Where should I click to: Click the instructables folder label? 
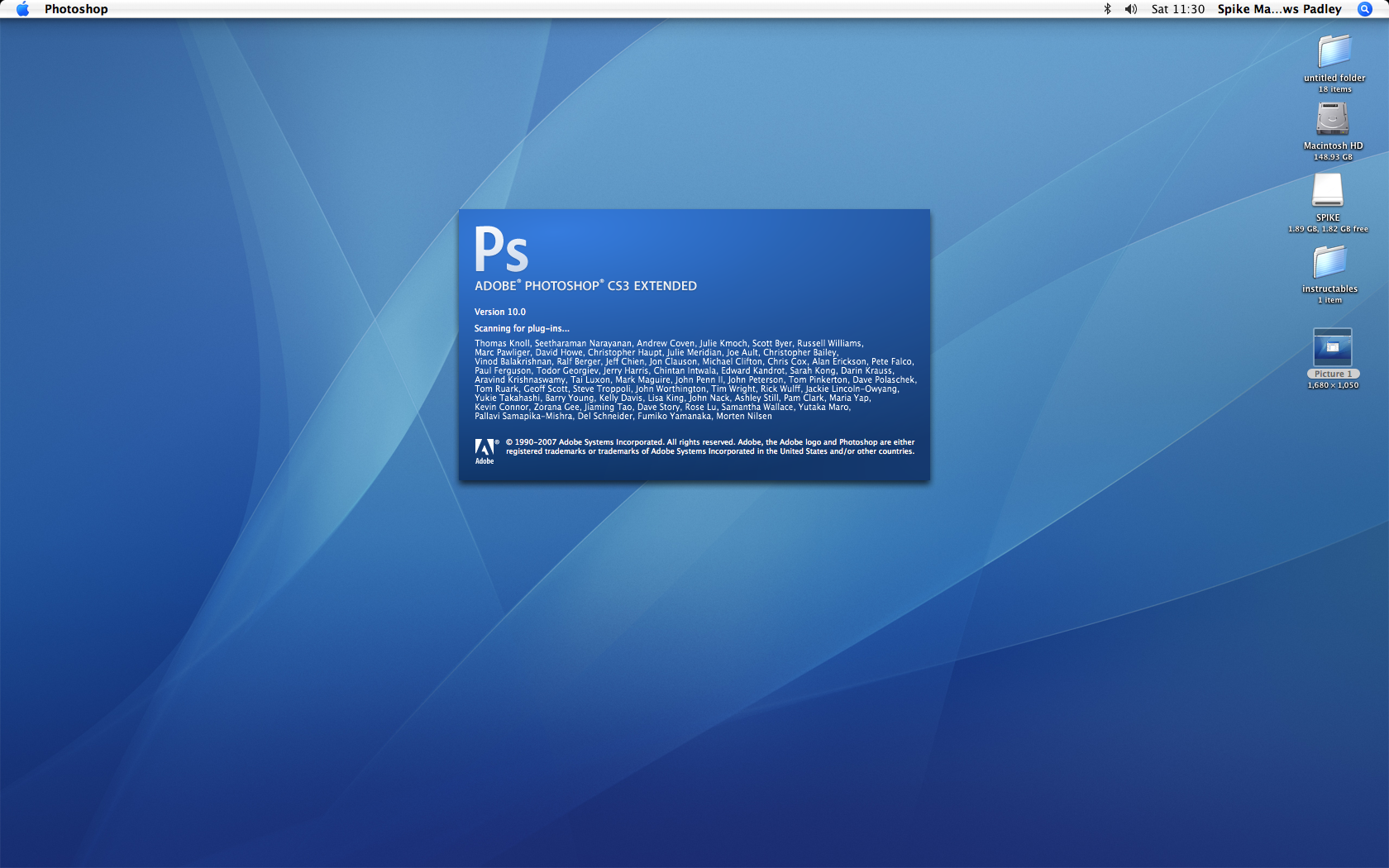pos(1330,289)
